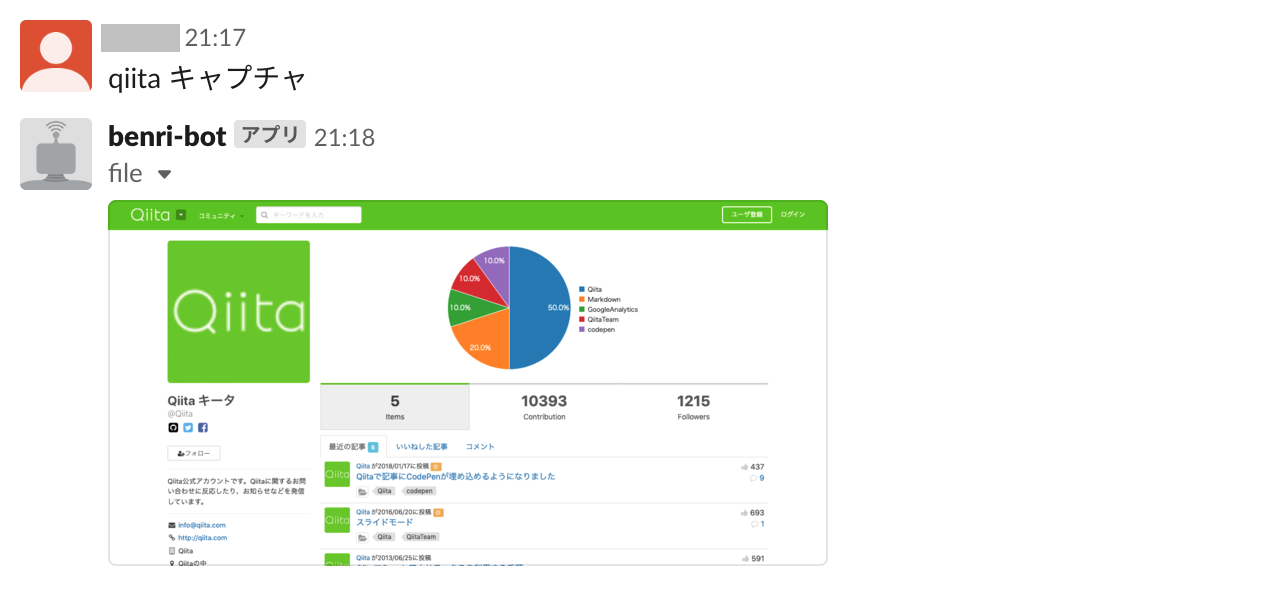Click the codepen tag on the first article
The width and height of the screenshot is (1262, 602).
point(420,491)
